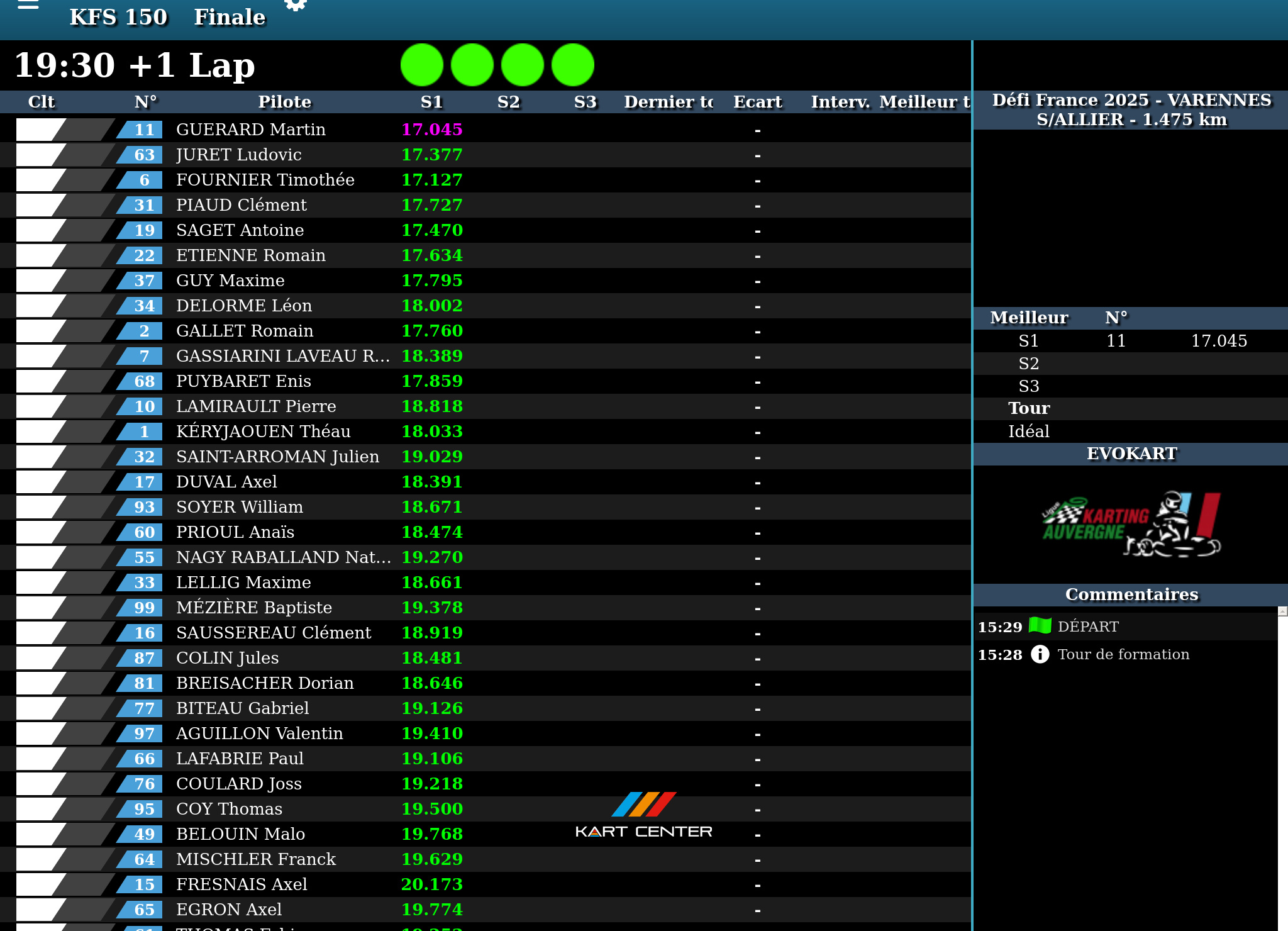Viewport: 1288px width, 931px height.
Task: Click the fourth green status light
Action: tap(573, 65)
